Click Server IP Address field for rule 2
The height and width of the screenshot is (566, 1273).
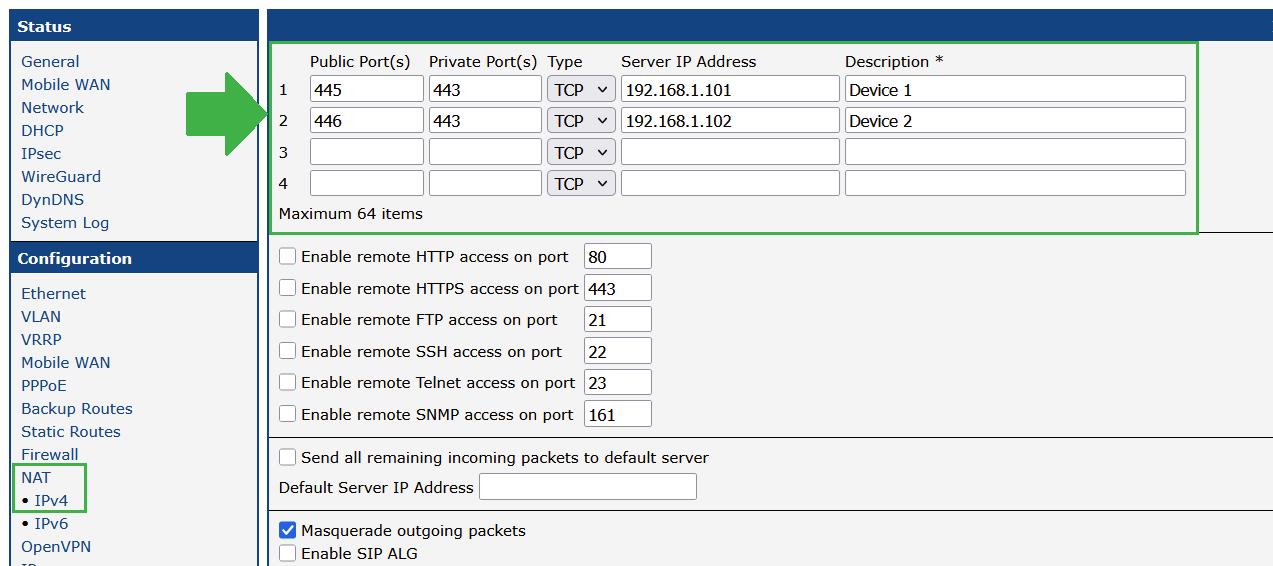pos(730,121)
